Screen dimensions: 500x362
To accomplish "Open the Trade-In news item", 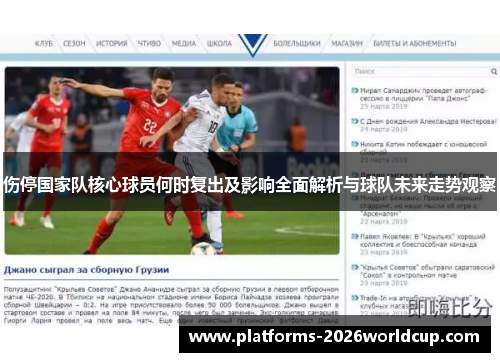I will (419, 302).
